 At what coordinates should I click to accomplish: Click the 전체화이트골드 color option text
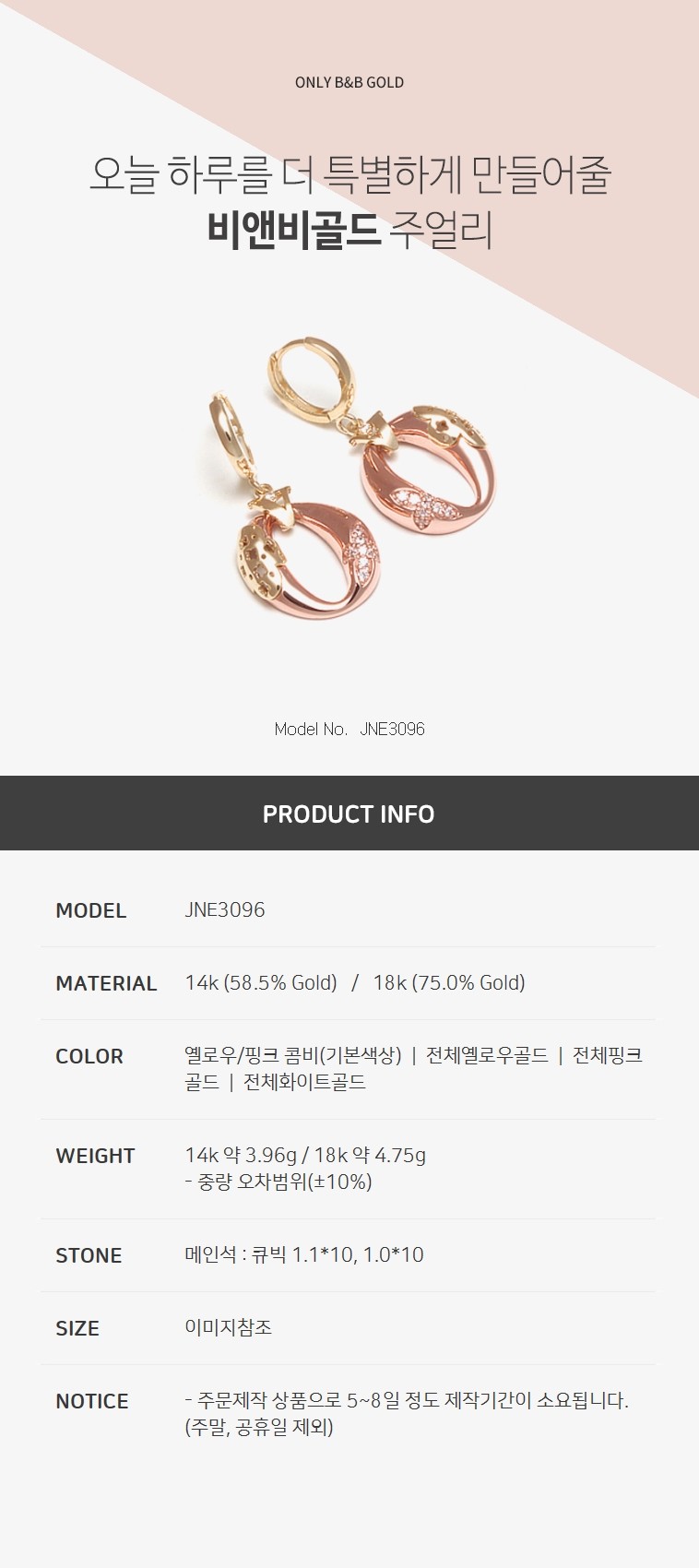(304, 1082)
